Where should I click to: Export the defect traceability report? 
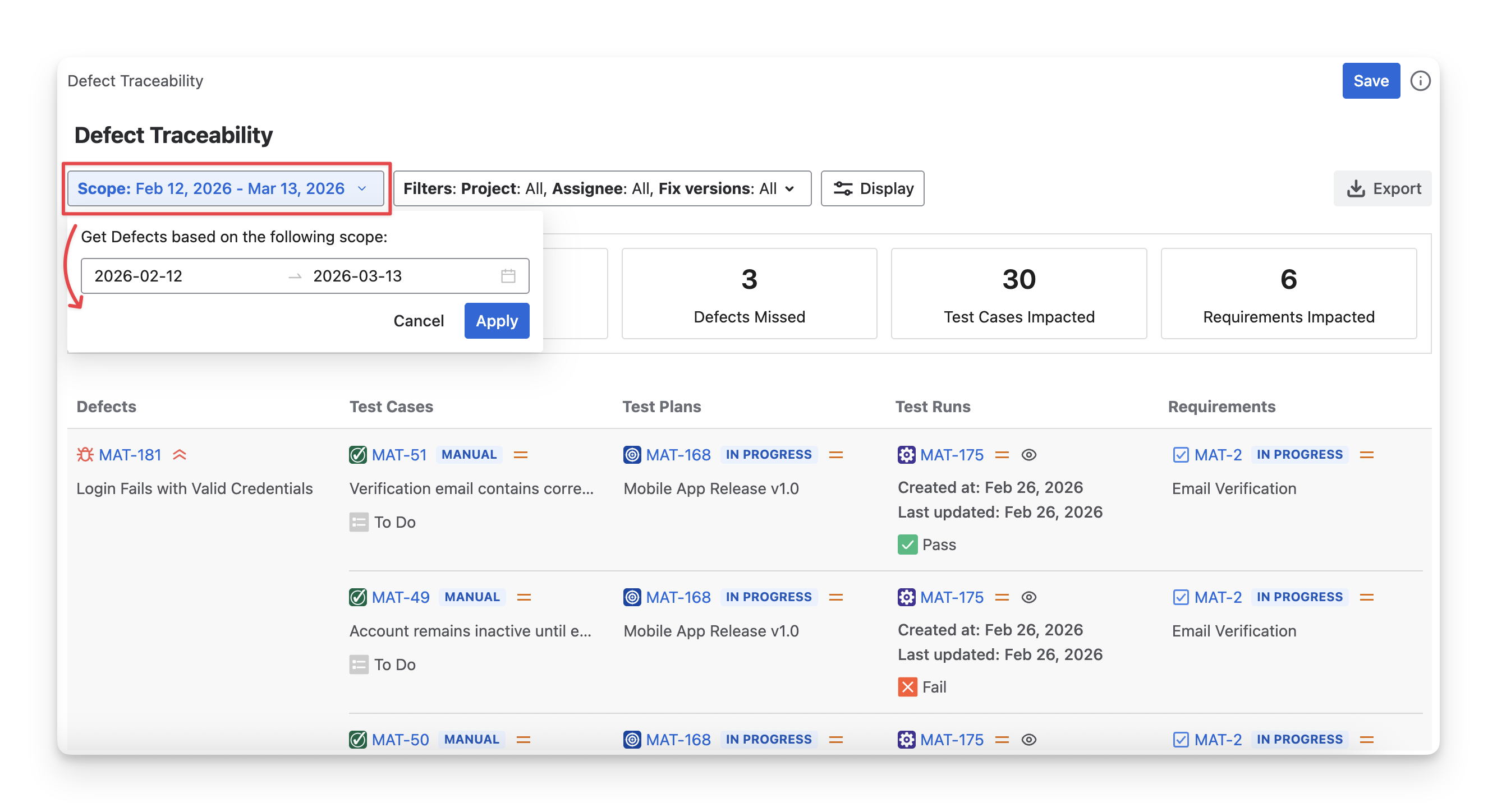coord(1383,188)
